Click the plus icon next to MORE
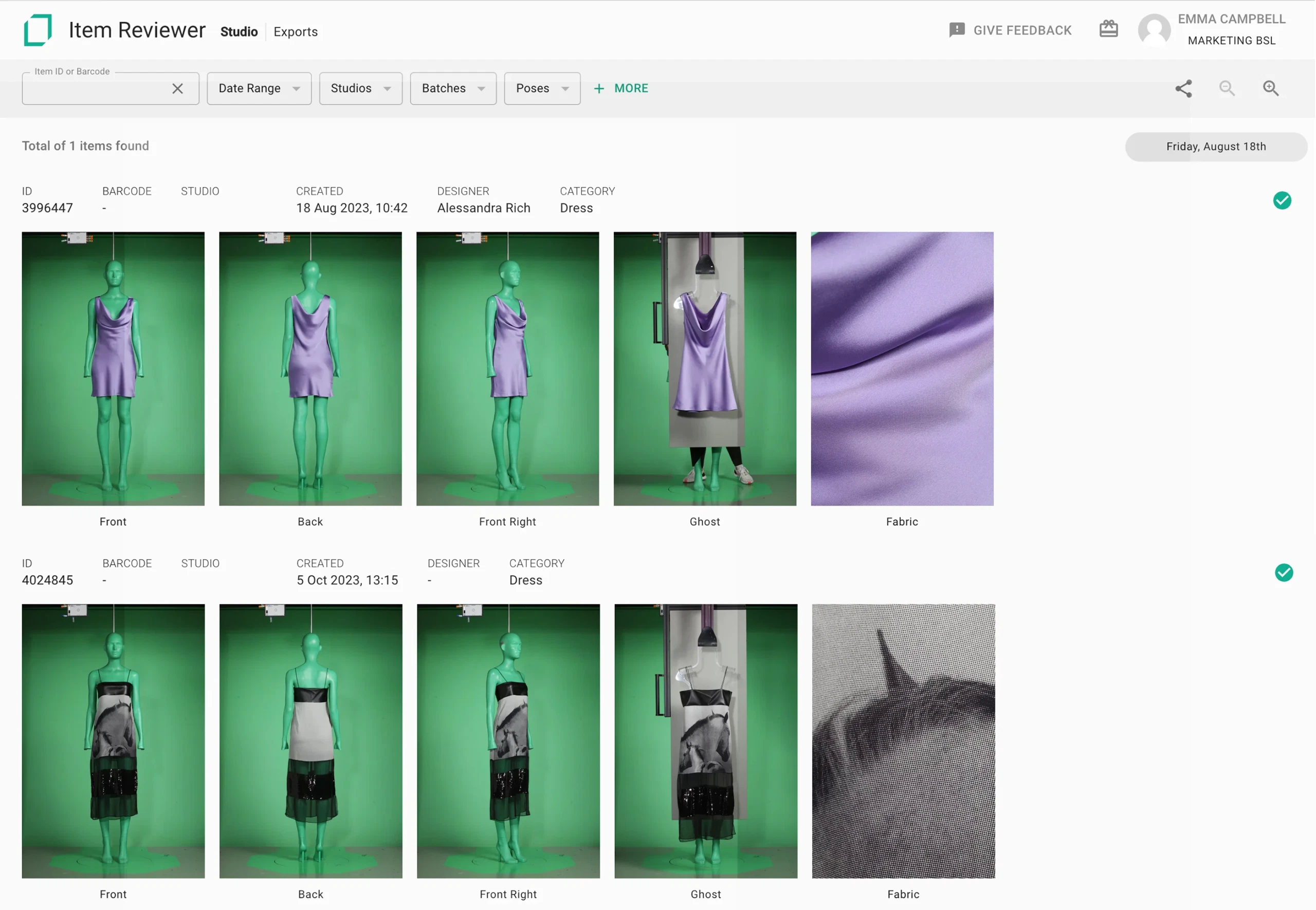 pos(599,88)
